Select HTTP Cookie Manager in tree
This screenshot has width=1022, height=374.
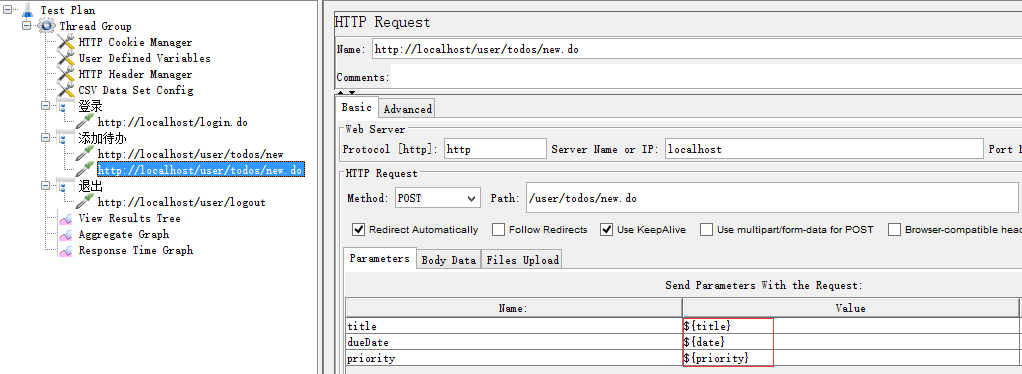point(136,42)
